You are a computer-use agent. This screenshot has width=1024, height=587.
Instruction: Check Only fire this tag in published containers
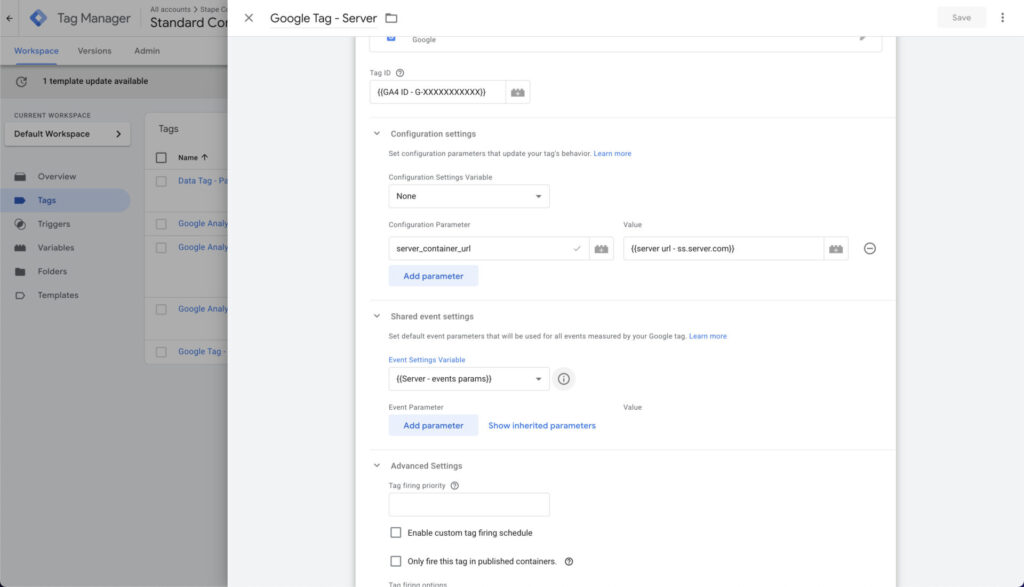(x=396, y=561)
